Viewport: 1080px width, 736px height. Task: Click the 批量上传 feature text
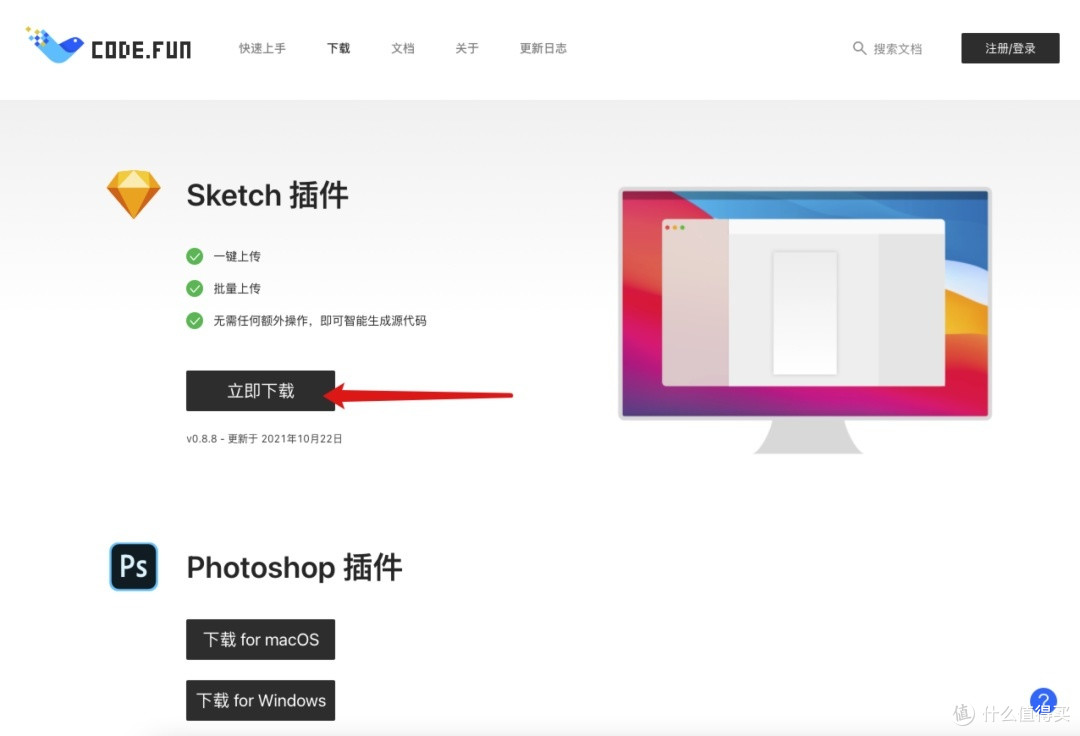(237, 288)
